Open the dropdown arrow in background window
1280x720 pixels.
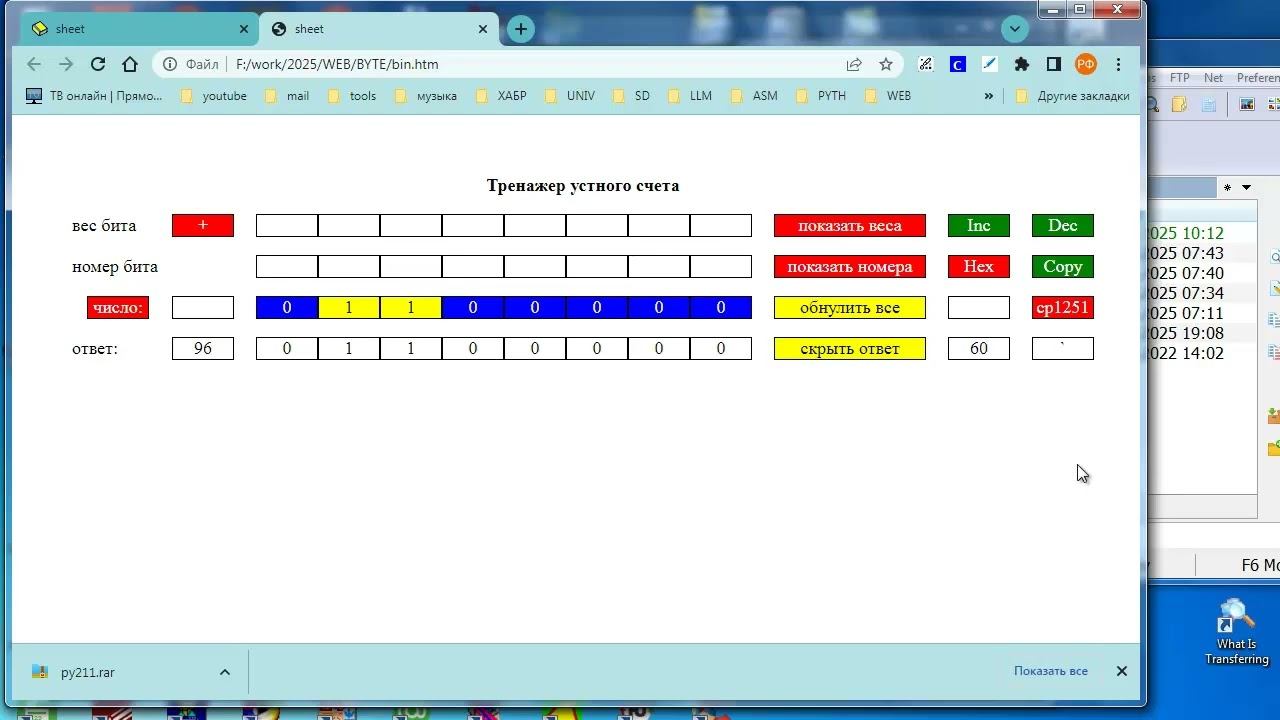click(1246, 187)
